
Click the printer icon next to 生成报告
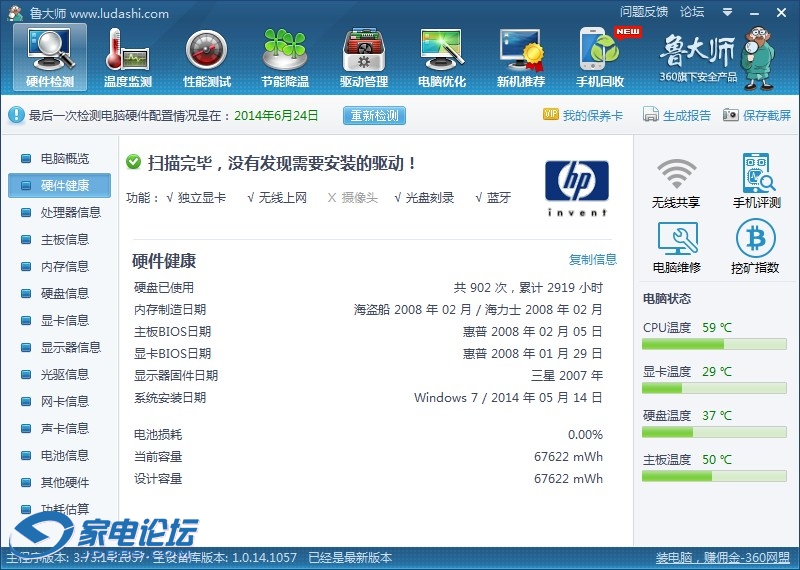(651, 115)
